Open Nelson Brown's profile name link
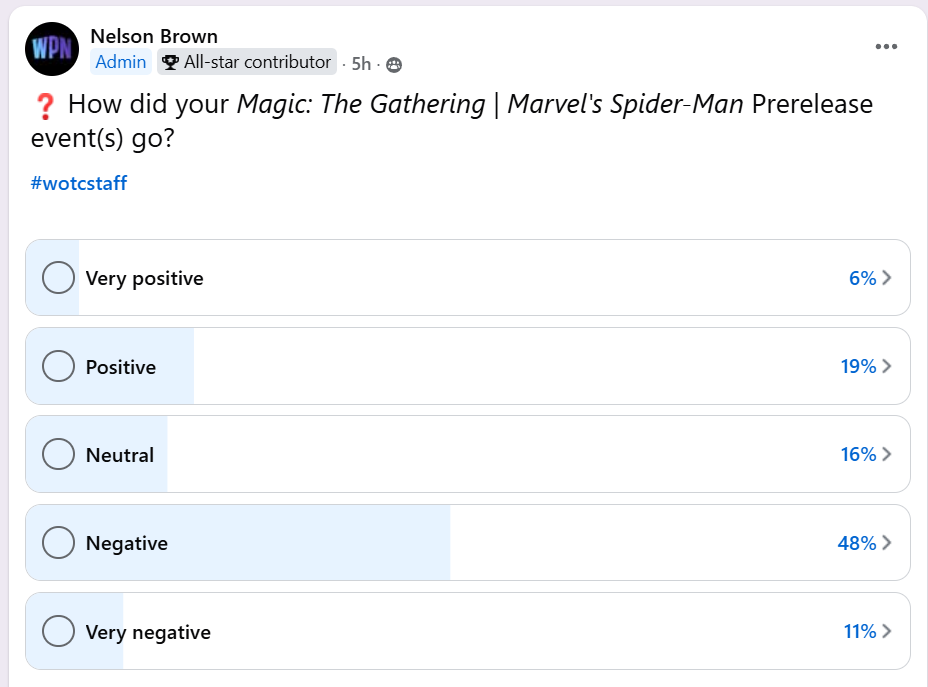 tap(154, 37)
